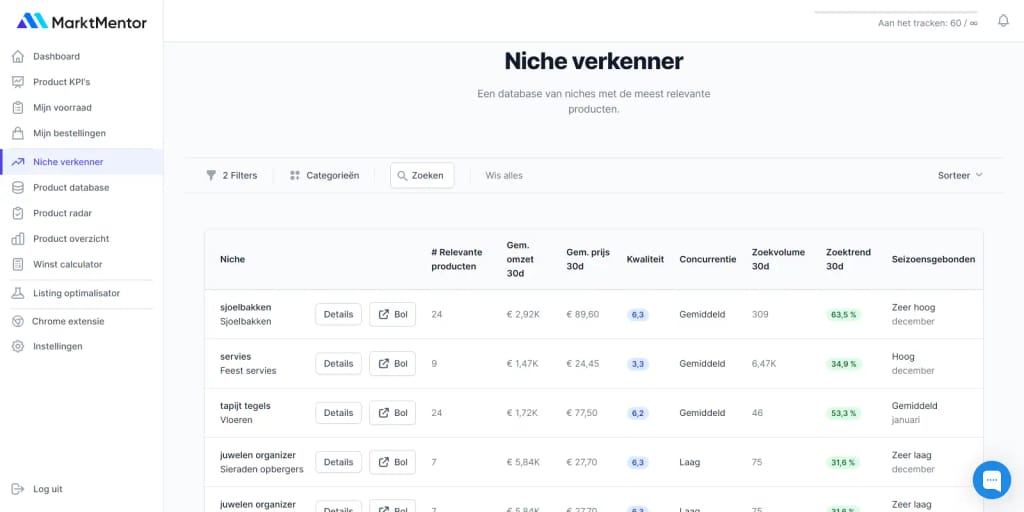Click the magnifier search icon
Screen dimensions: 1024x512
click(402, 175)
